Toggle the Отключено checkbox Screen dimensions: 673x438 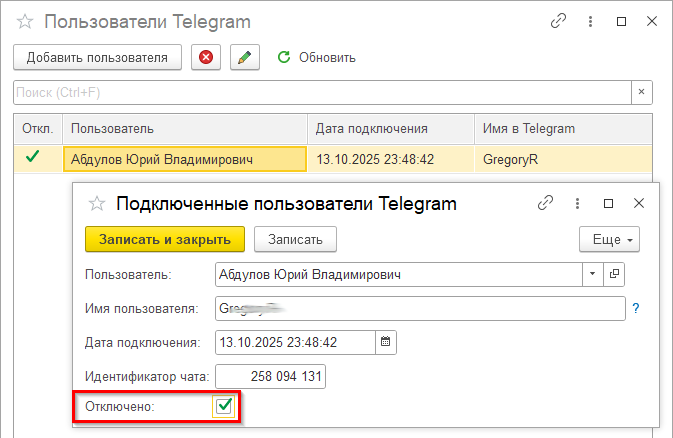224,406
